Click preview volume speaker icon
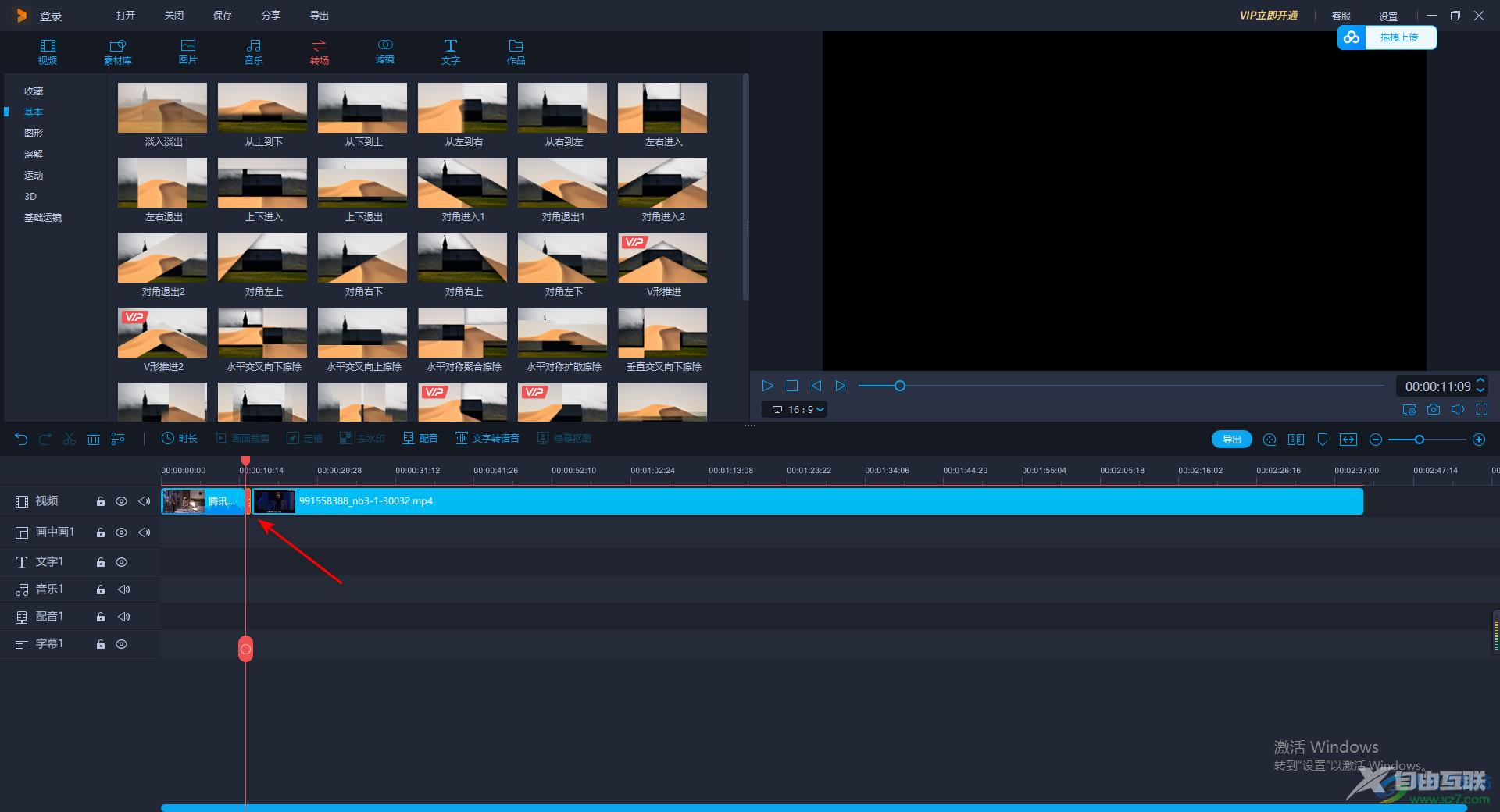Image resolution: width=1500 pixels, height=812 pixels. point(1458,409)
